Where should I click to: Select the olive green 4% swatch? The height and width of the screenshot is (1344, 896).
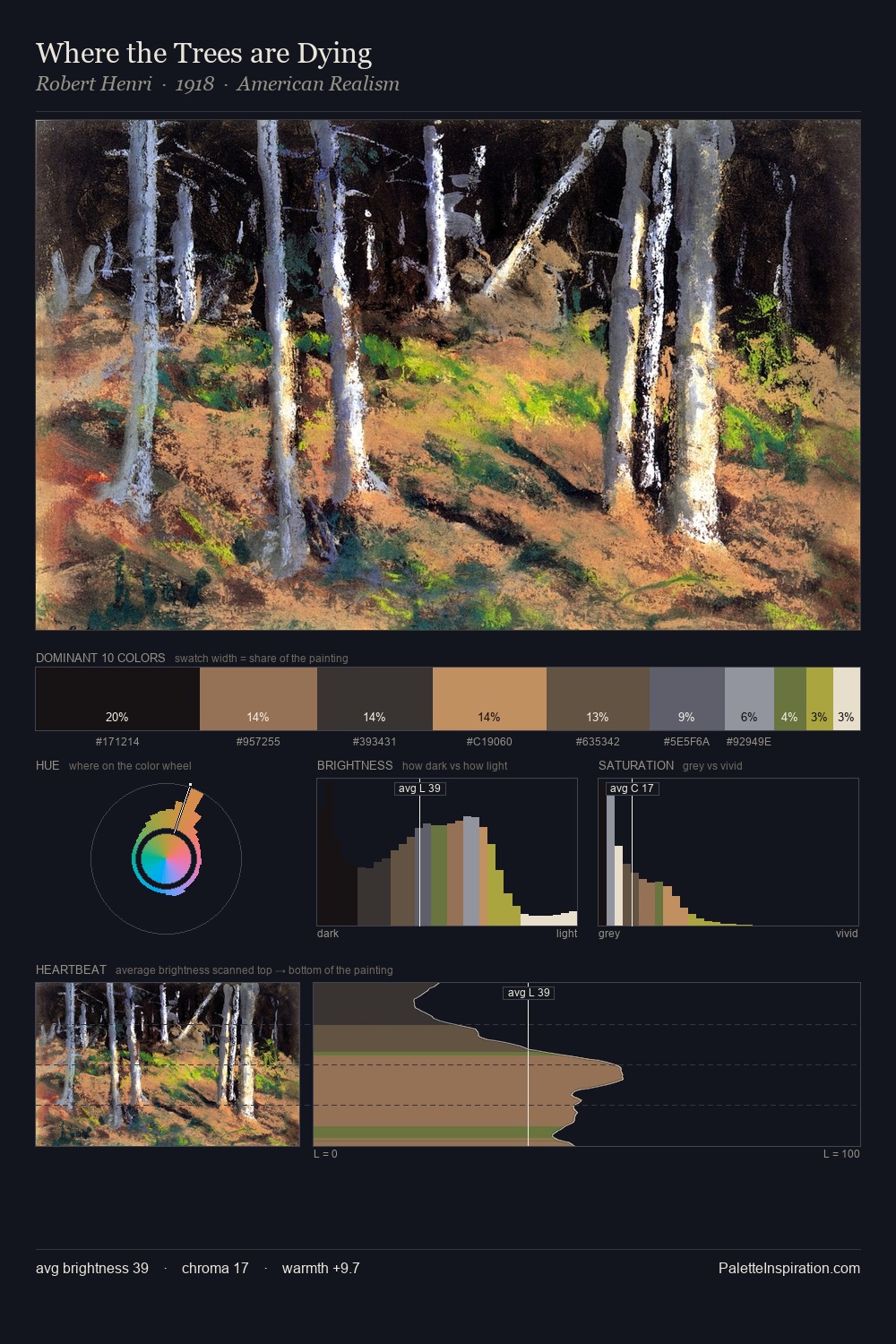click(790, 699)
